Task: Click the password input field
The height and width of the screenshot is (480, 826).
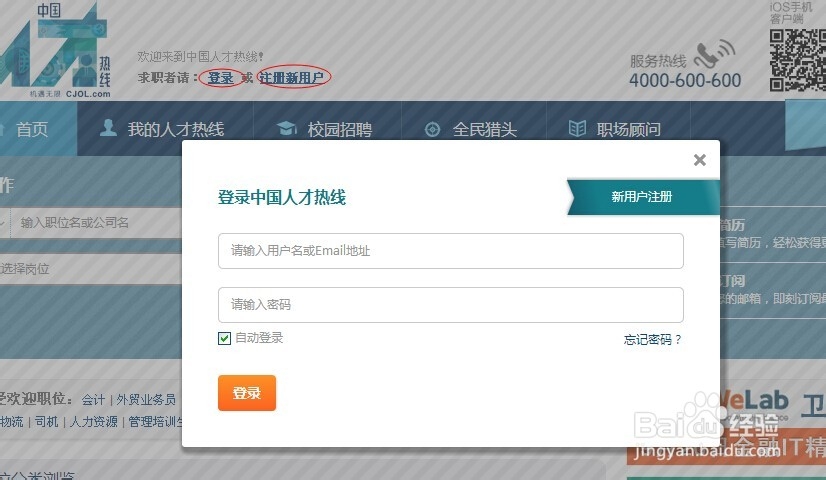Action: click(x=451, y=305)
